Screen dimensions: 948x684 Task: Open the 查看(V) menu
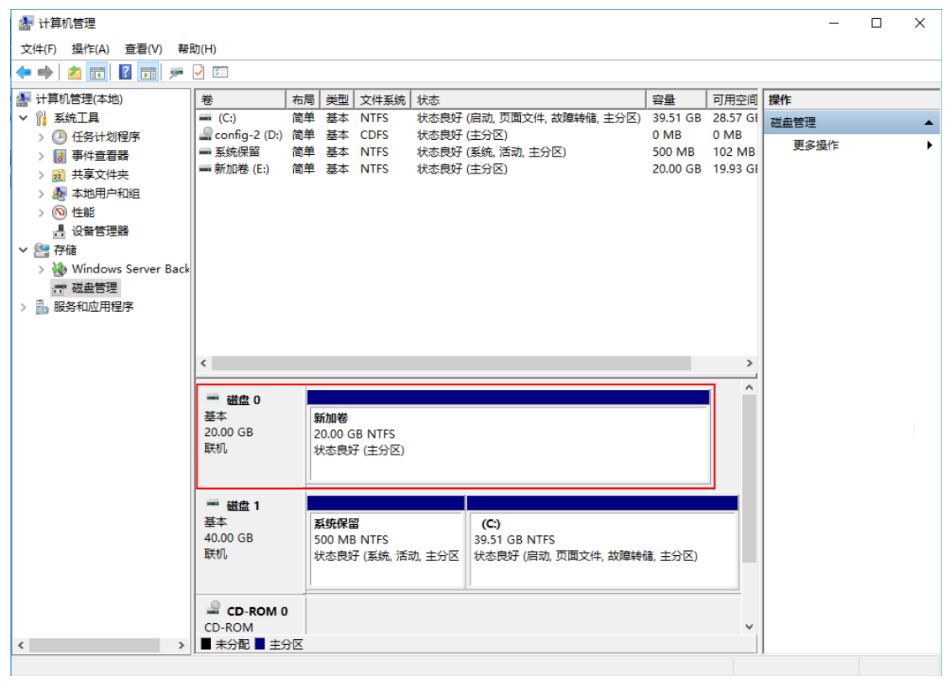pyautogui.click(x=143, y=49)
